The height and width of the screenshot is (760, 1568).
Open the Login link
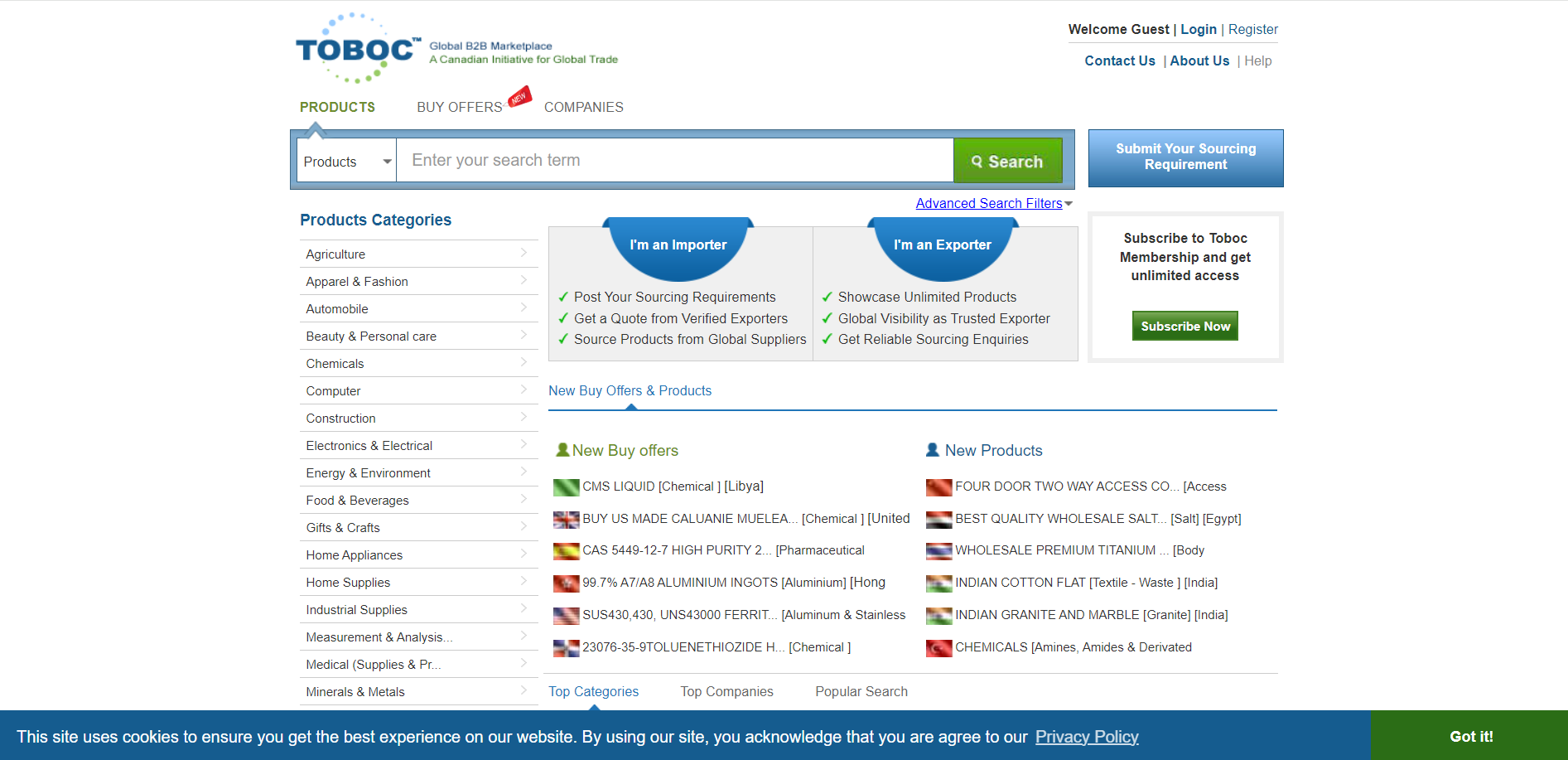(1198, 29)
